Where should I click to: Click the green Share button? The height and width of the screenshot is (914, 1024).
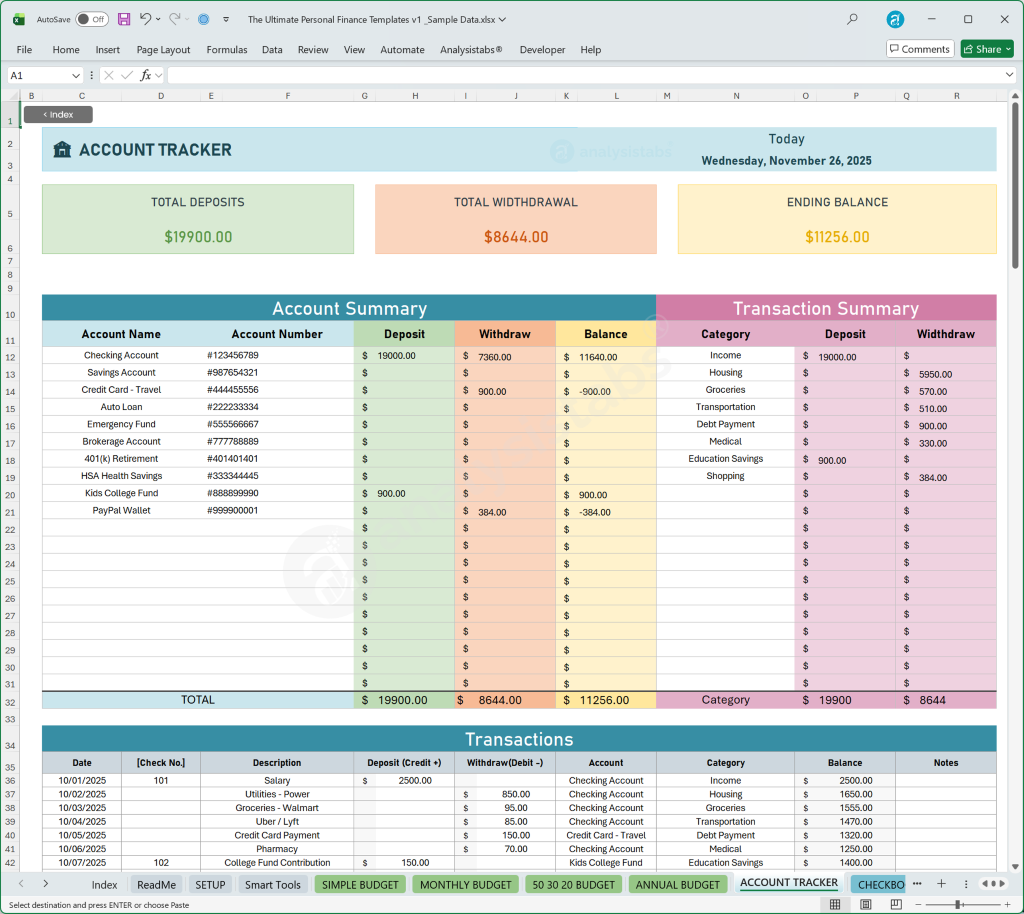(987, 48)
